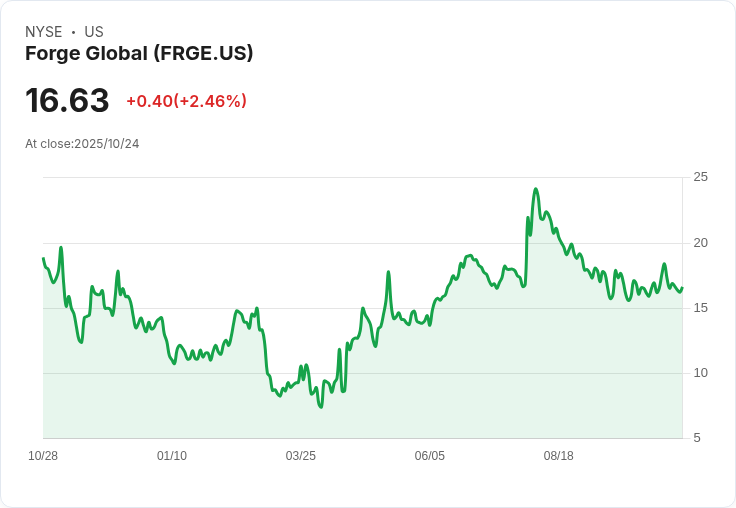Select the 08/18 date on x-axis
Image resolution: width=736 pixels, height=508 pixels.
click(558, 456)
